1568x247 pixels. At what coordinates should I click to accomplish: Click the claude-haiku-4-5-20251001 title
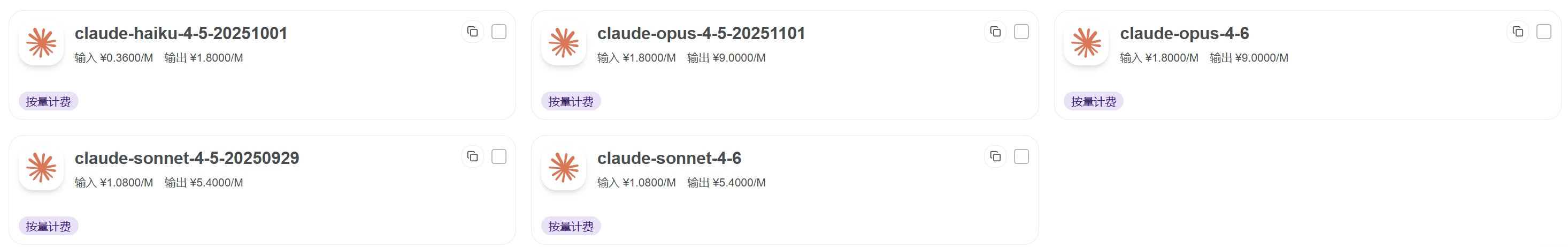click(181, 34)
